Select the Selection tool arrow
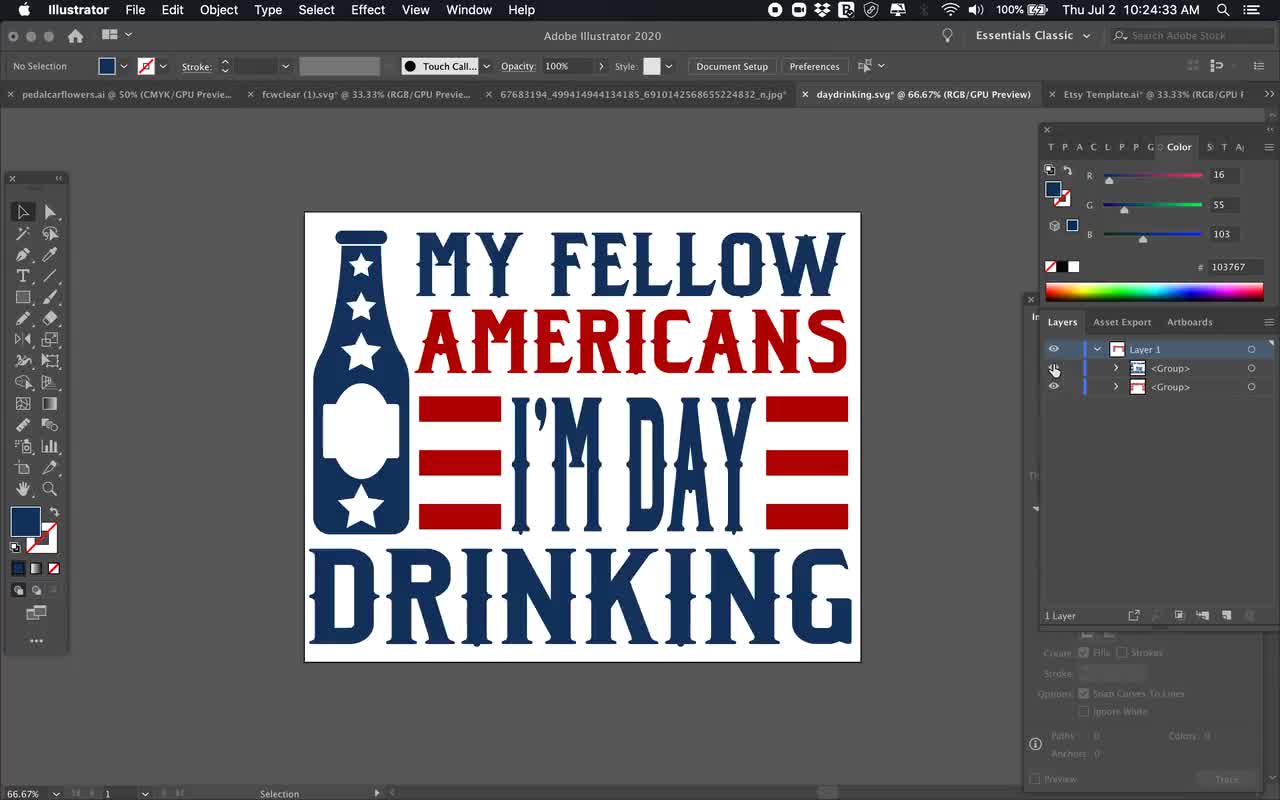This screenshot has width=1280, height=800. coord(23,212)
